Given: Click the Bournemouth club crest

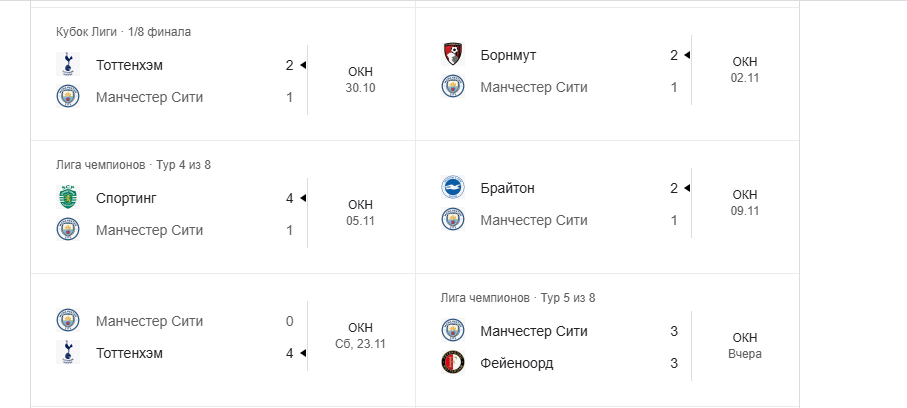Looking at the screenshot, I should [x=452, y=54].
